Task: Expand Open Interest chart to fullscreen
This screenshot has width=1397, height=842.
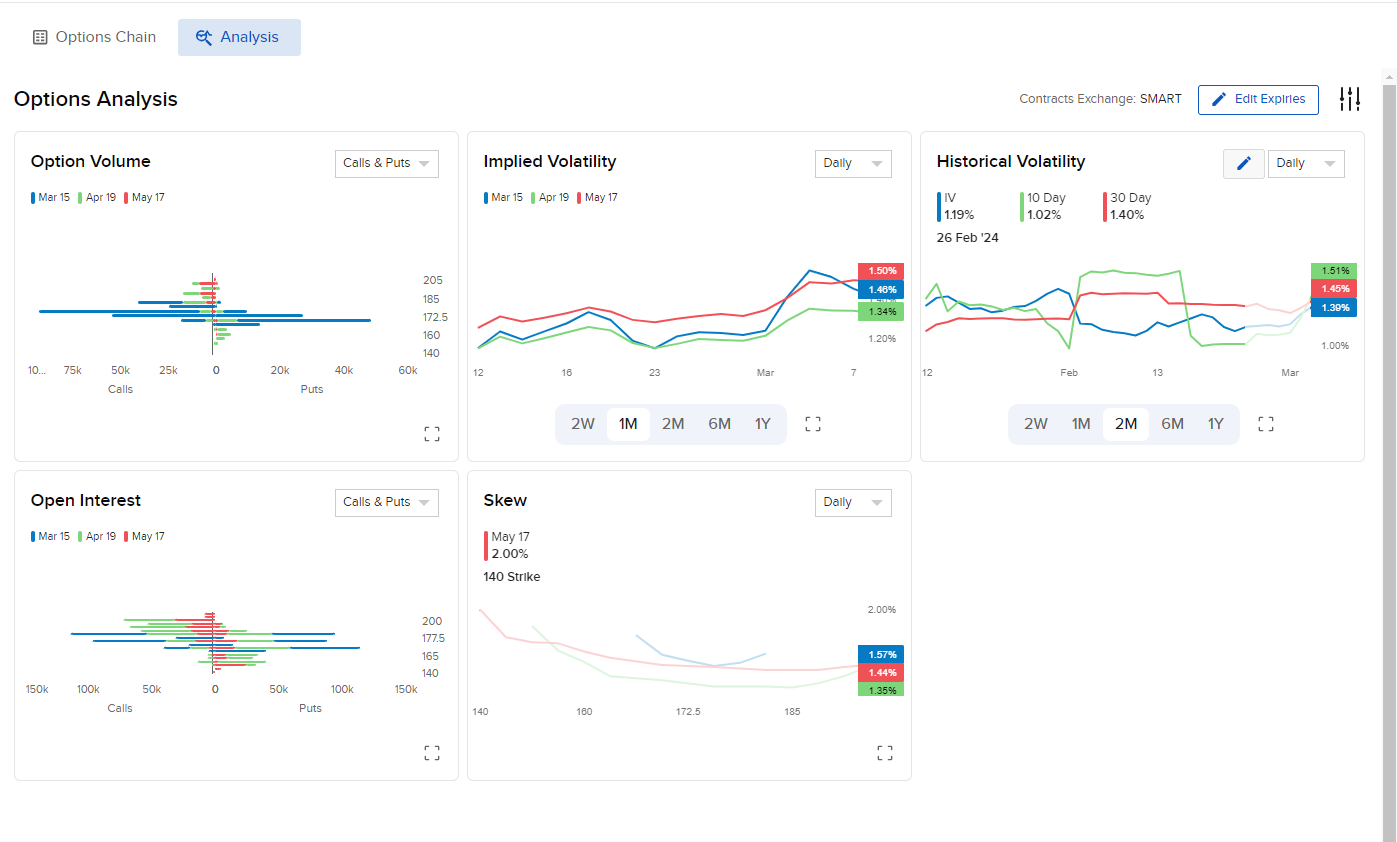Action: click(x=432, y=753)
